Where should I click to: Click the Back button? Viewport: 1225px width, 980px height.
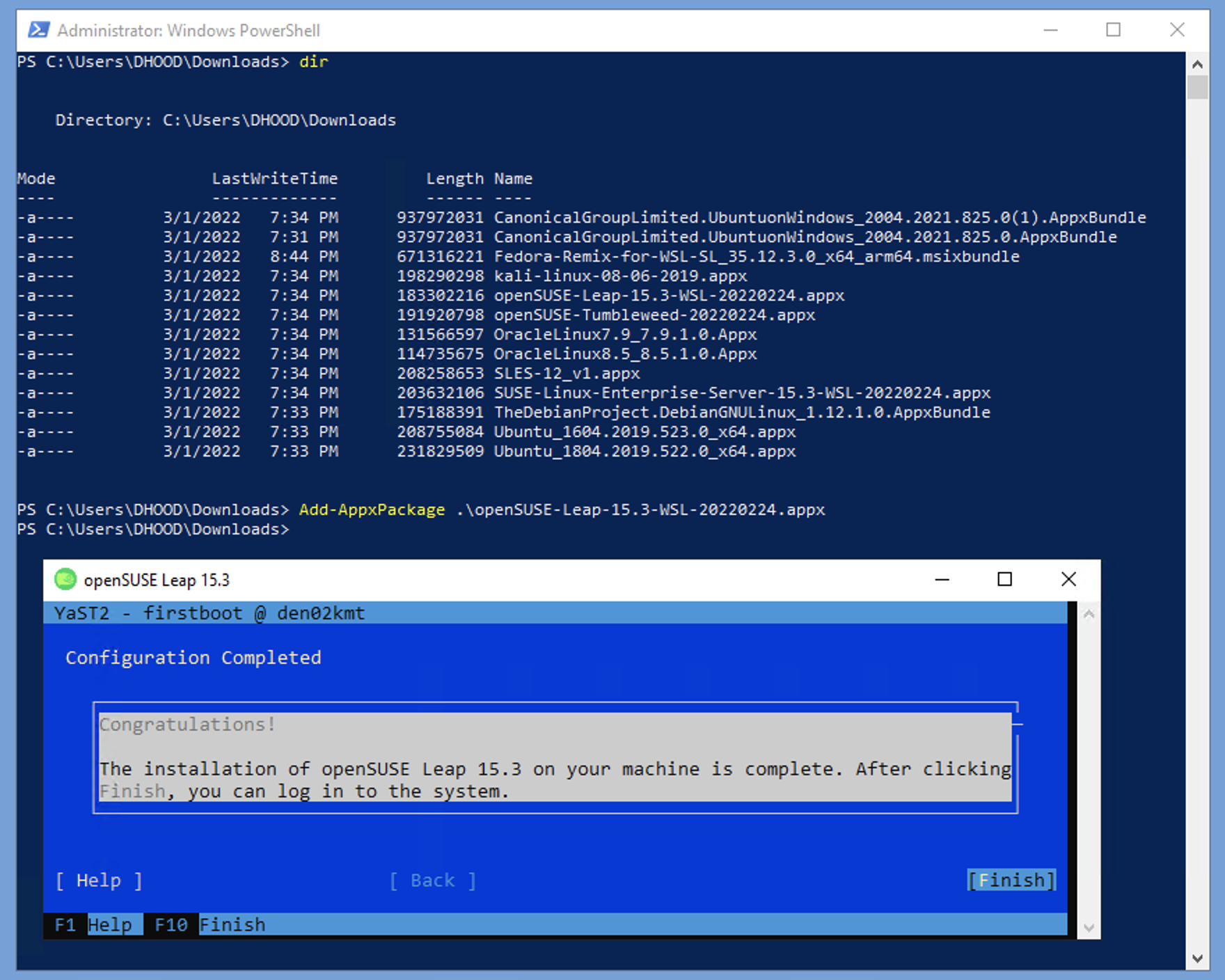432,880
